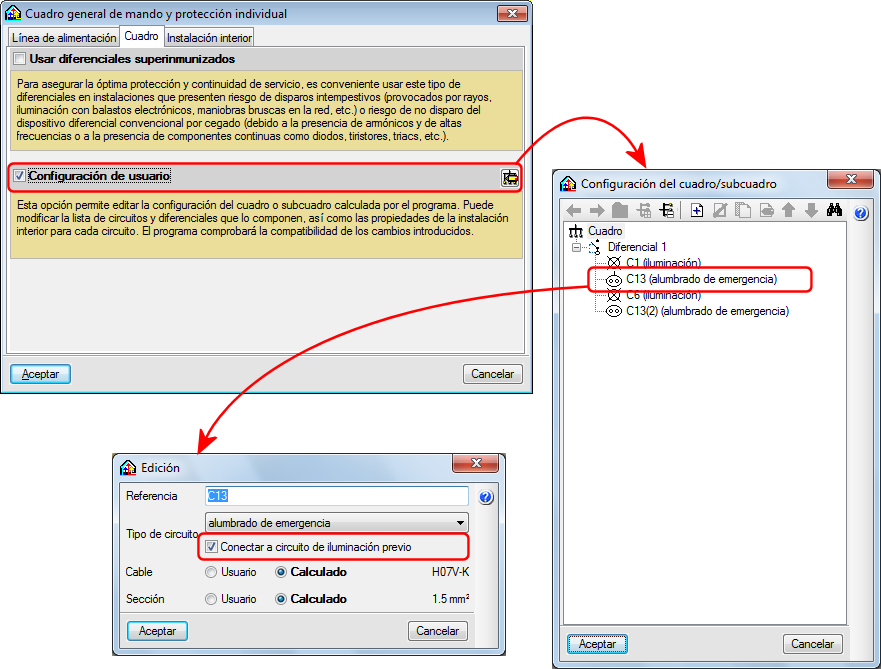The height and width of the screenshot is (669, 881).
Task: Click Cancelar in the Configuración del cuadro/subcuadro window
Action: [812, 644]
